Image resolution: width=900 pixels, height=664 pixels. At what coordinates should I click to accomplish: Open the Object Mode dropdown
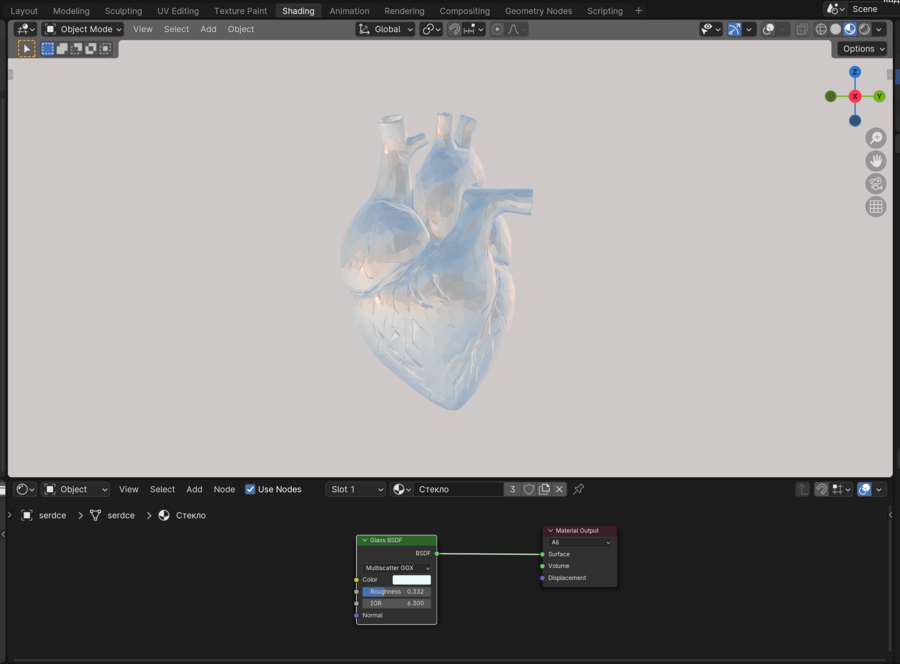pos(83,29)
